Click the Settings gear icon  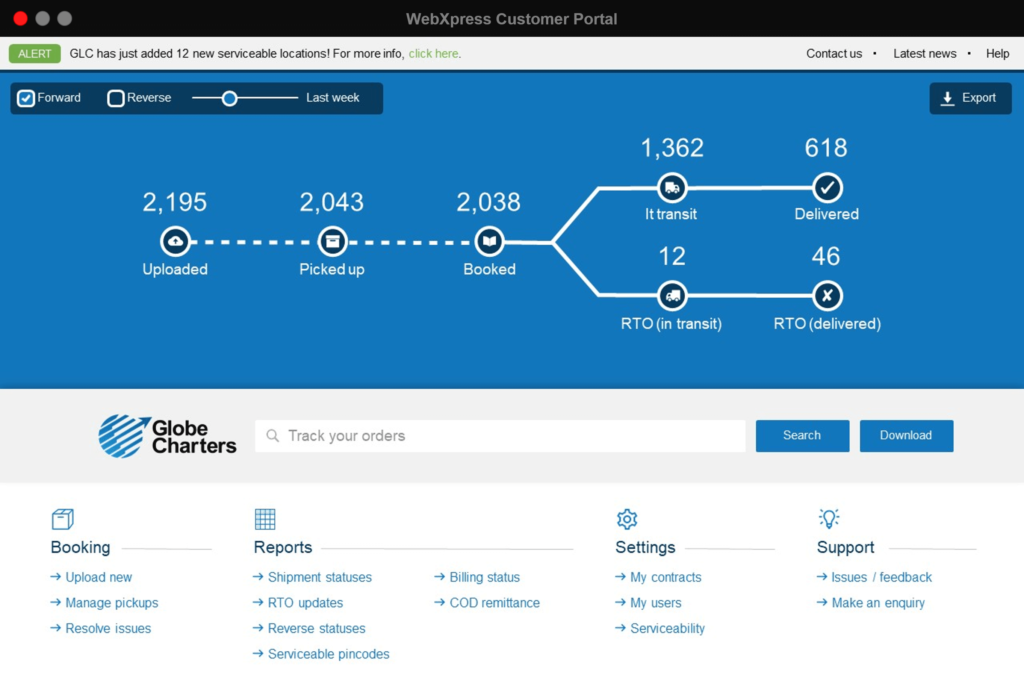point(627,519)
